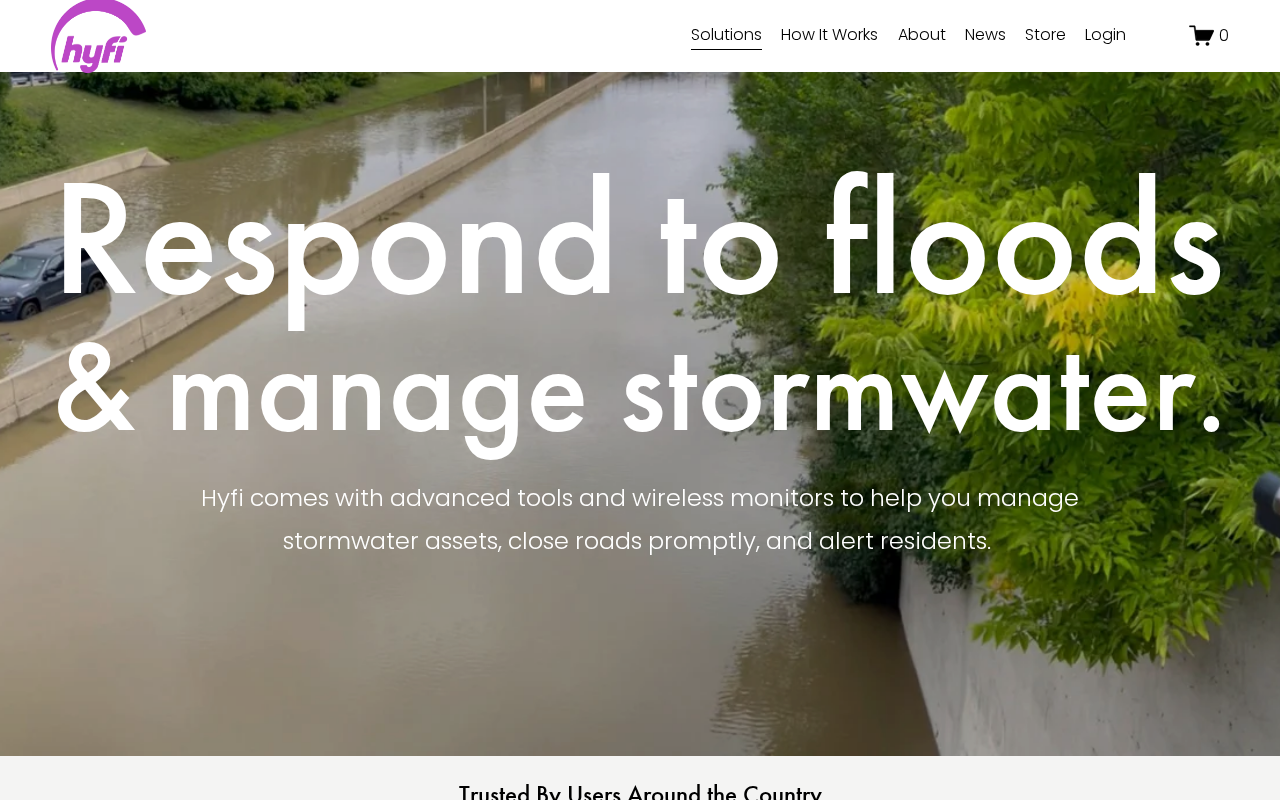The image size is (1280, 800).
Task: Go to How It Works page
Action: click(x=829, y=35)
